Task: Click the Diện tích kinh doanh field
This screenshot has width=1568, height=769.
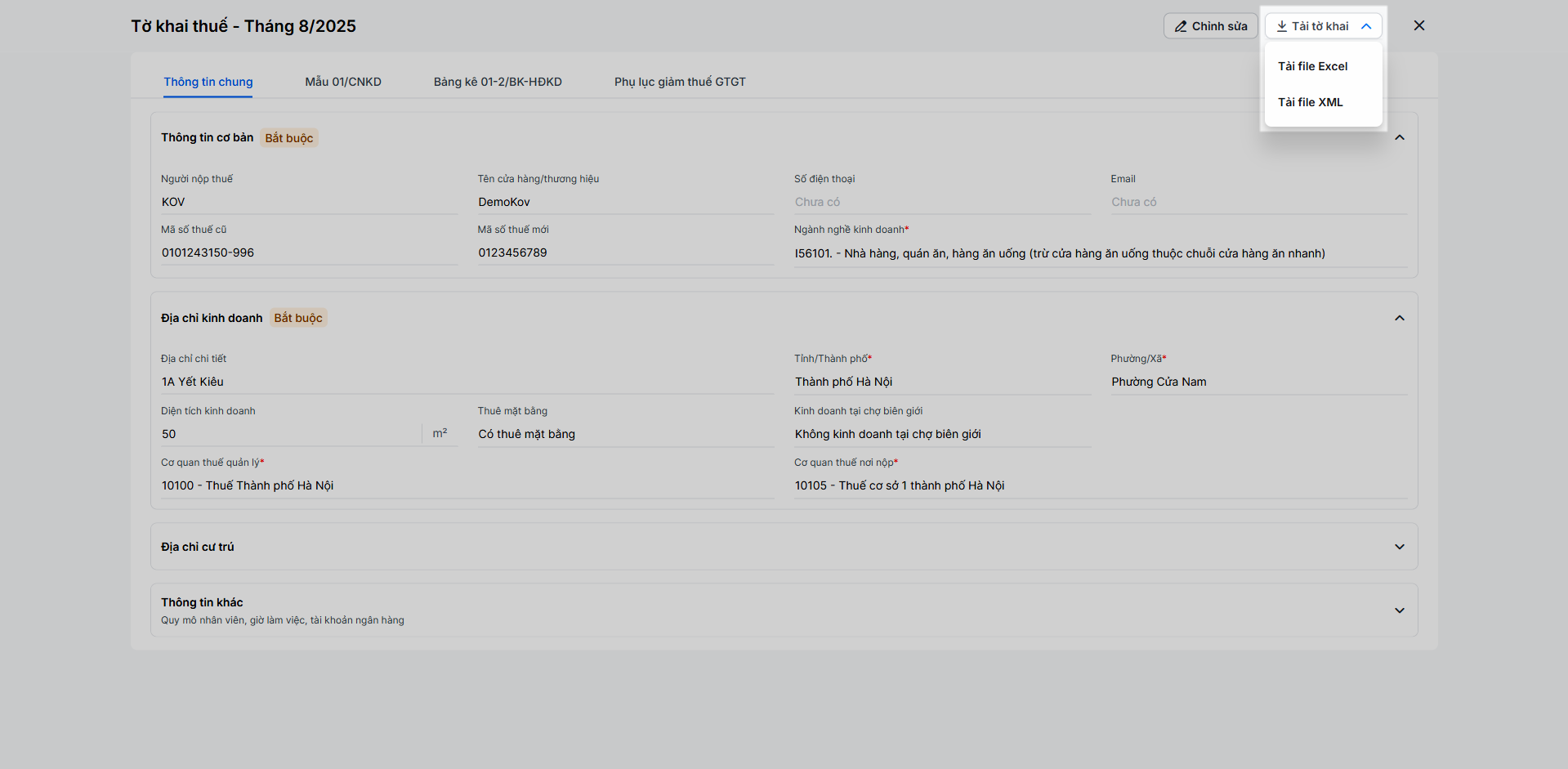Action: point(290,434)
